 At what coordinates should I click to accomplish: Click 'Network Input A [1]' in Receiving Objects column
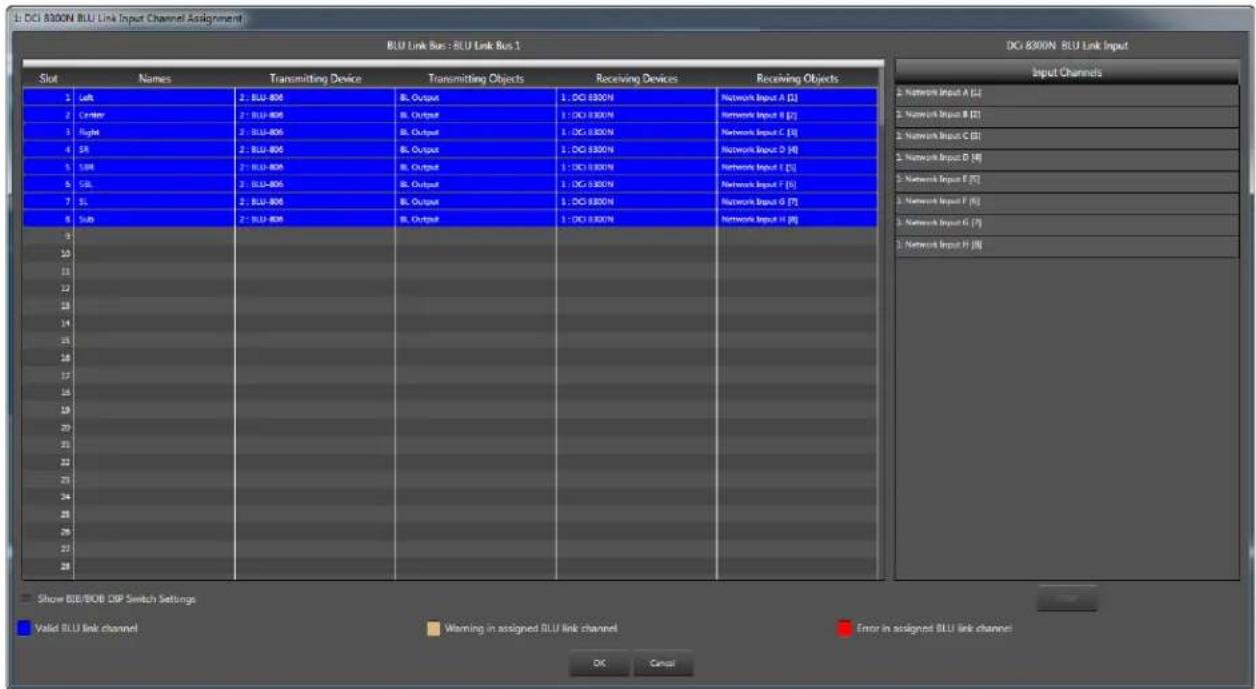pos(797,97)
